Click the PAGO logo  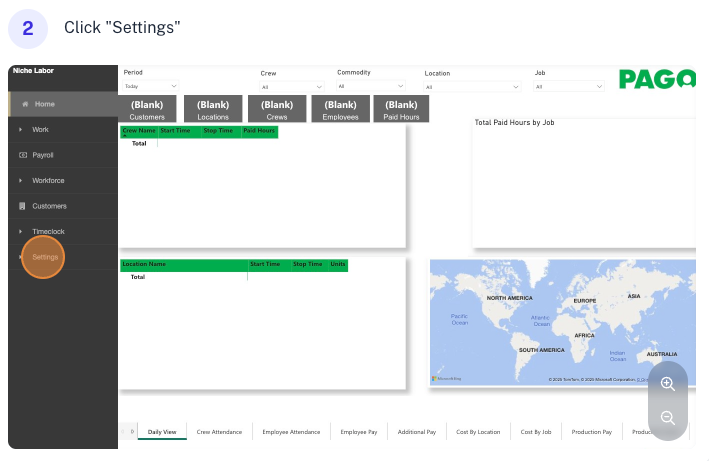coord(656,79)
